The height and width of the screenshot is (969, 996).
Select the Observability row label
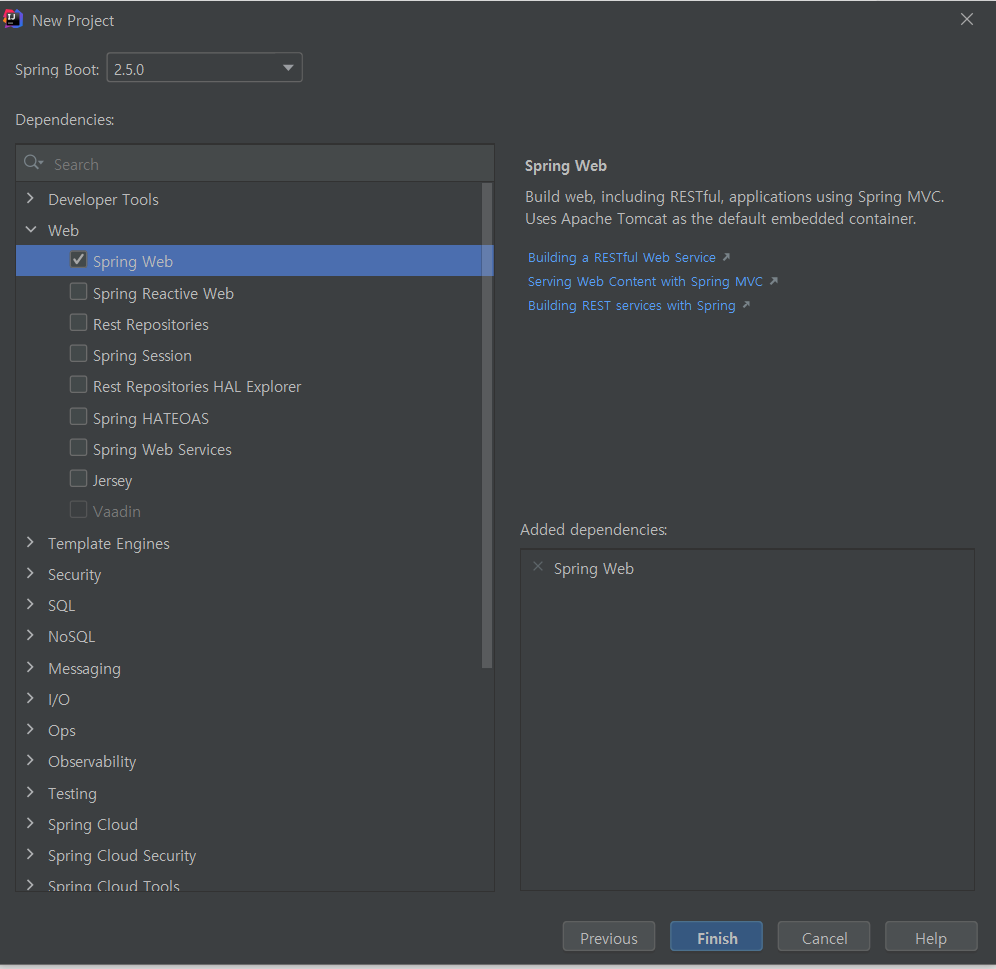click(x=92, y=762)
